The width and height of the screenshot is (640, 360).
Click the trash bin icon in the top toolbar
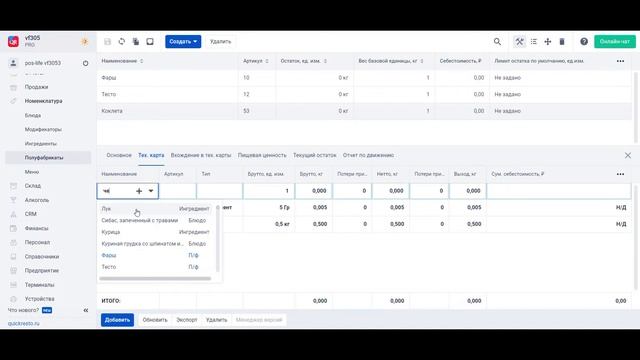(562, 42)
